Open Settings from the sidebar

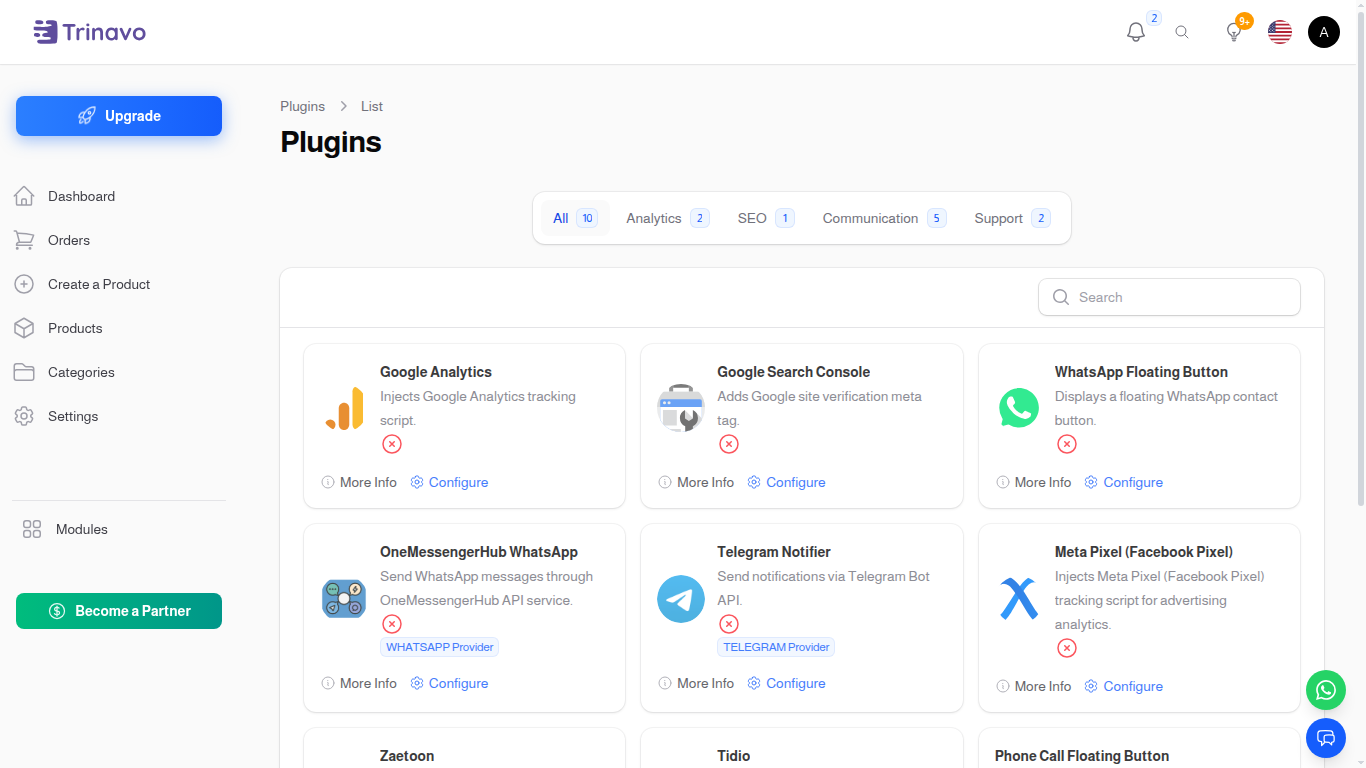[119, 416]
